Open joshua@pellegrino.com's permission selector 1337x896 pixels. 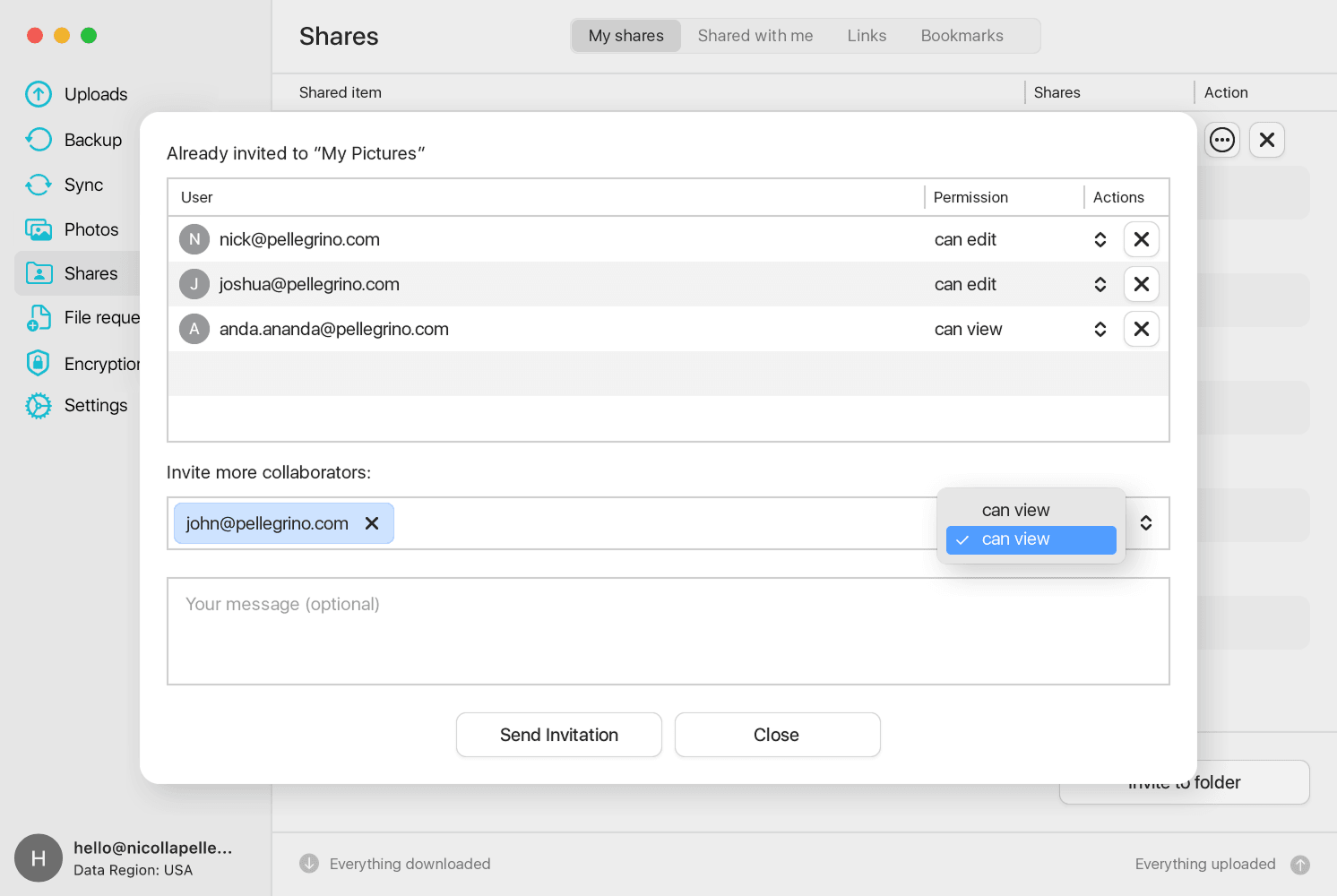pos(1100,284)
